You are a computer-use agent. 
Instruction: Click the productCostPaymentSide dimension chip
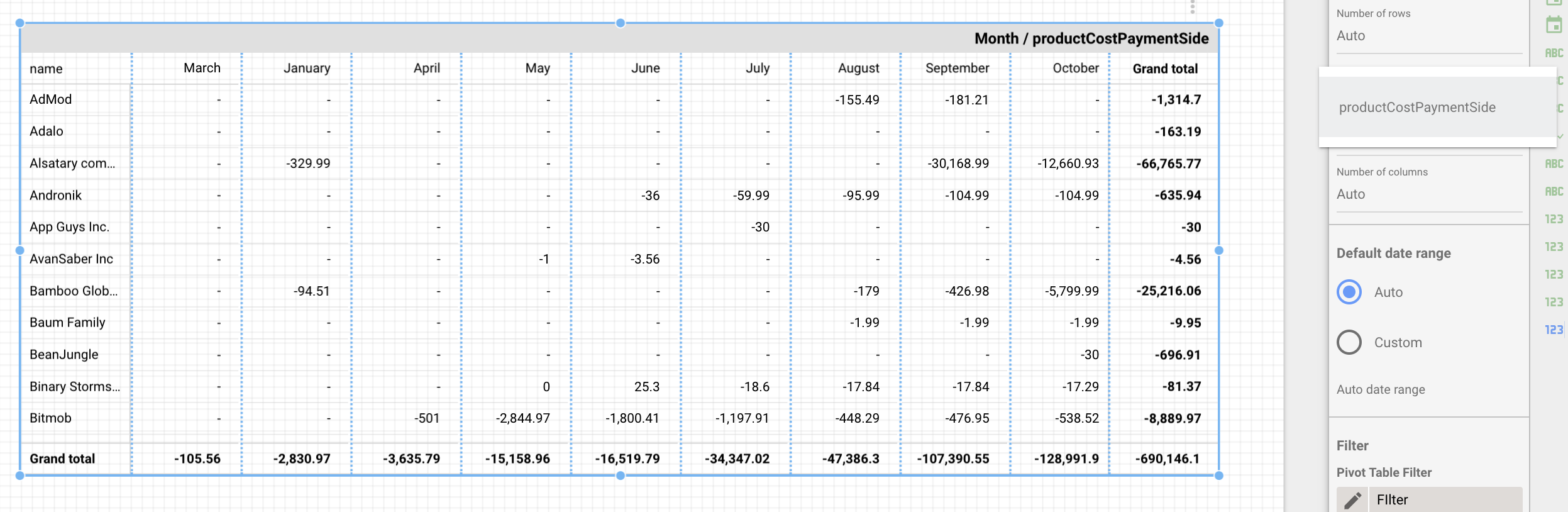(1437, 108)
